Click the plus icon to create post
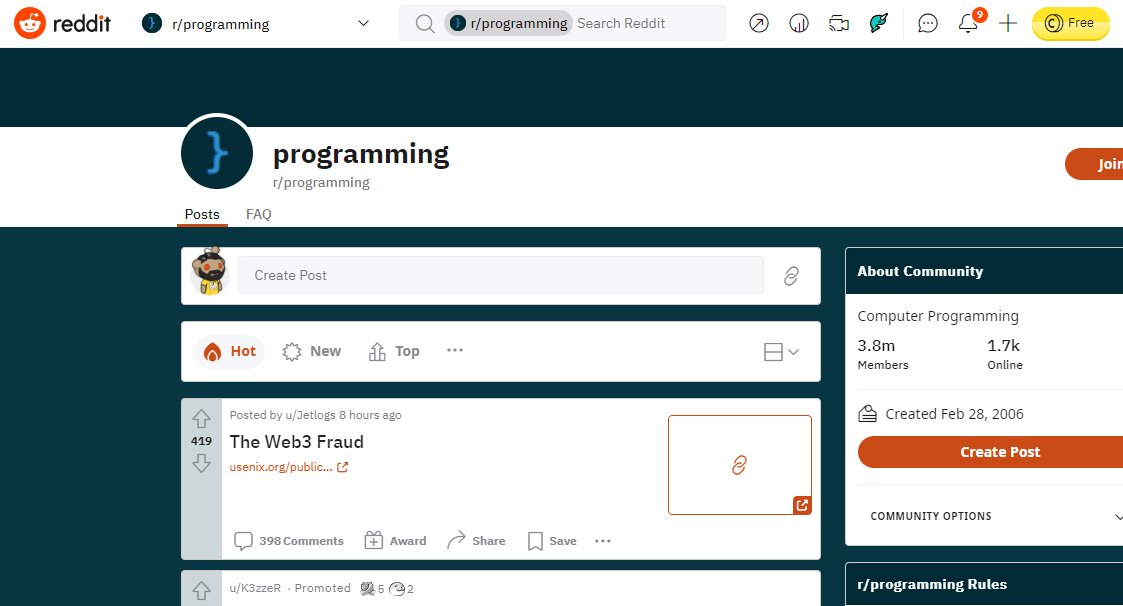1123x606 pixels. point(1008,23)
